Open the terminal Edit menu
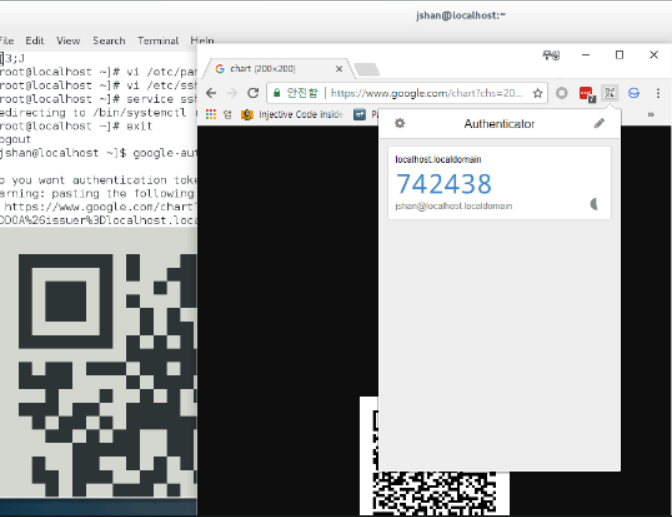The image size is (672, 517). pyautogui.click(x=34, y=41)
